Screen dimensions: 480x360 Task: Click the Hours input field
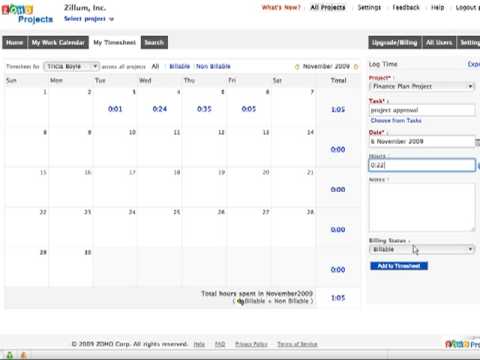coord(422,165)
